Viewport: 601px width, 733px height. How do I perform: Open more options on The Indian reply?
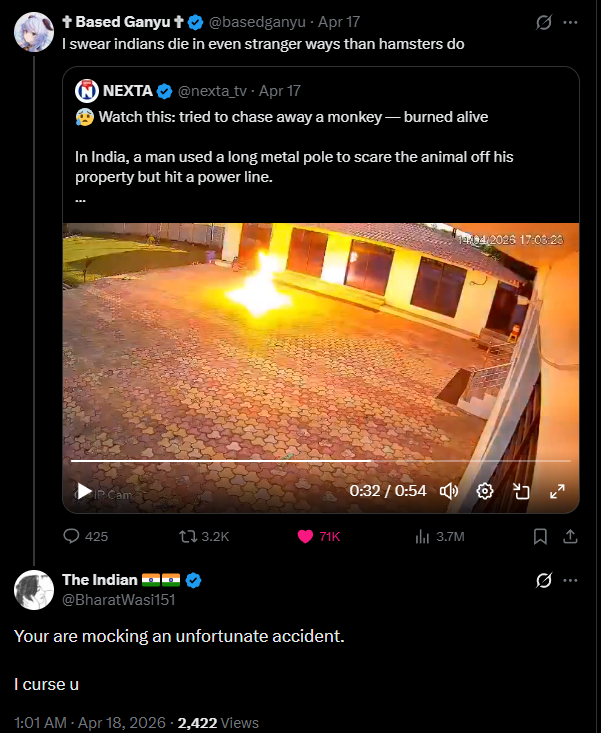[x=571, y=580]
